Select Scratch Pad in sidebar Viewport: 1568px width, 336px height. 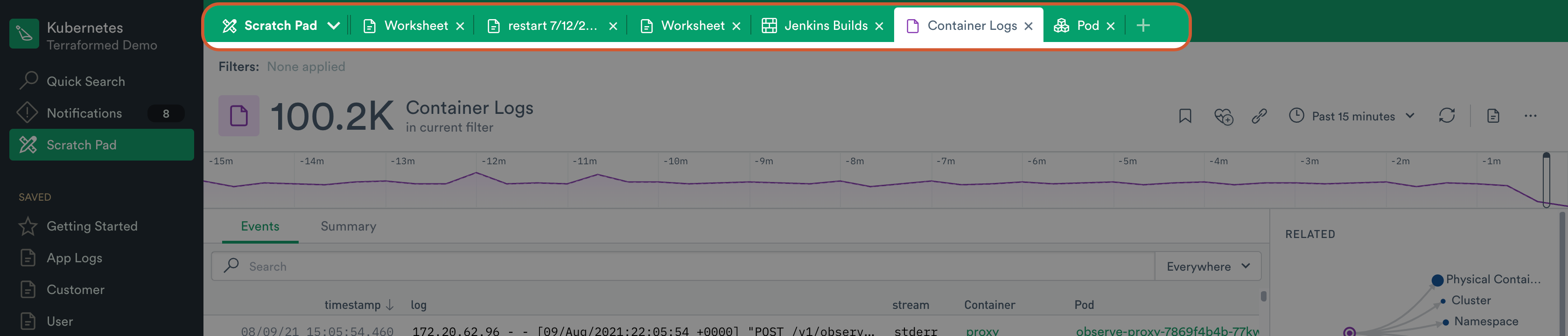pyautogui.click(x=102, y=145)
